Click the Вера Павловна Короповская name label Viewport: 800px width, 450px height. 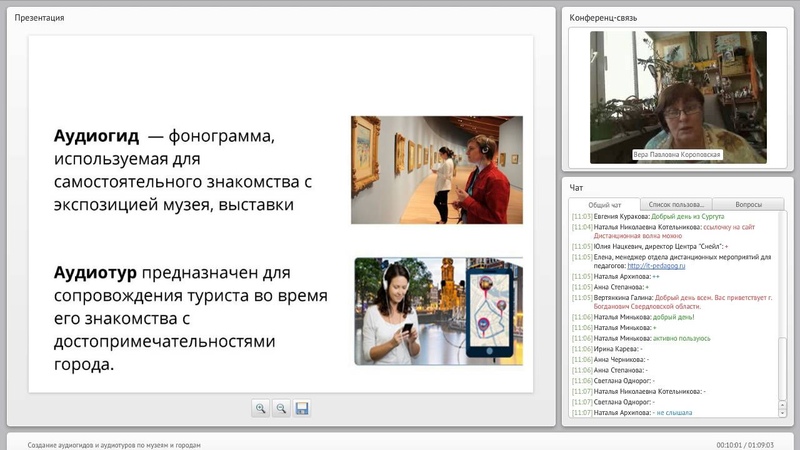677,155
